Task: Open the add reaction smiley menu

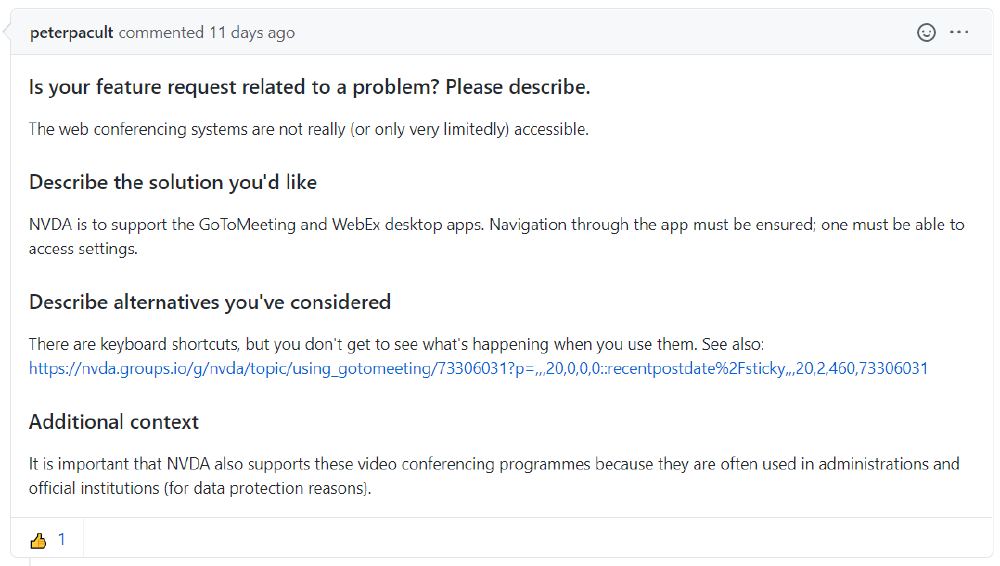Action: coord(926,33)
